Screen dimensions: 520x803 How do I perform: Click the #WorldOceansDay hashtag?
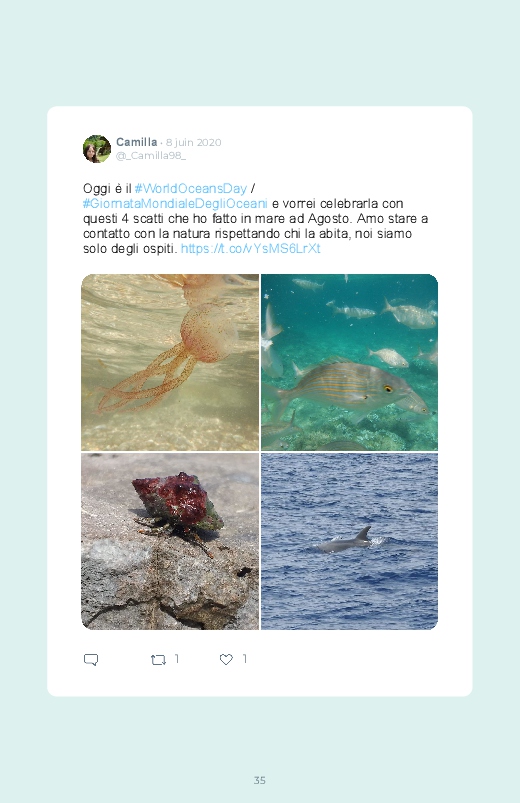[x=191, y=188]
